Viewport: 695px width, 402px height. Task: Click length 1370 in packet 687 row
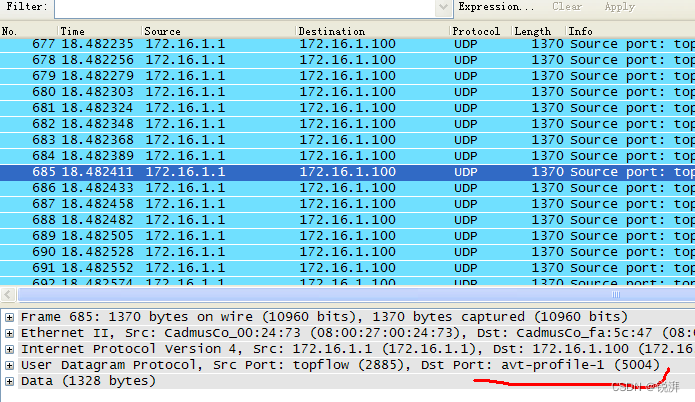coord(547,204)
